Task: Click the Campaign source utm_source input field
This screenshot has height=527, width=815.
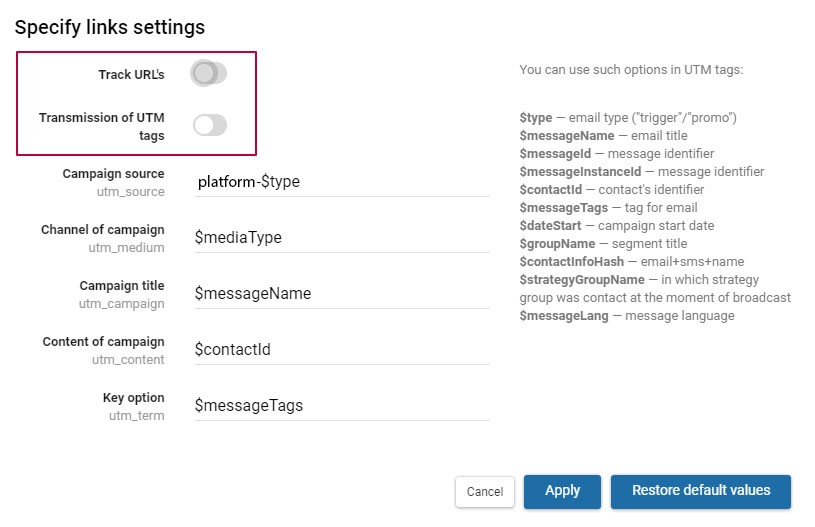Action: point(341,182)
